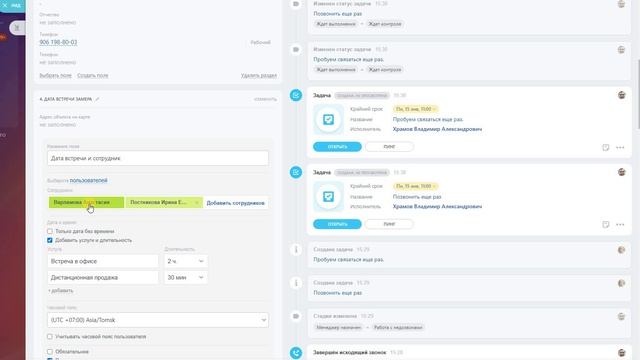Click 'пользователей' link
The image size is (640, 360).
click(x=89, y=180)
